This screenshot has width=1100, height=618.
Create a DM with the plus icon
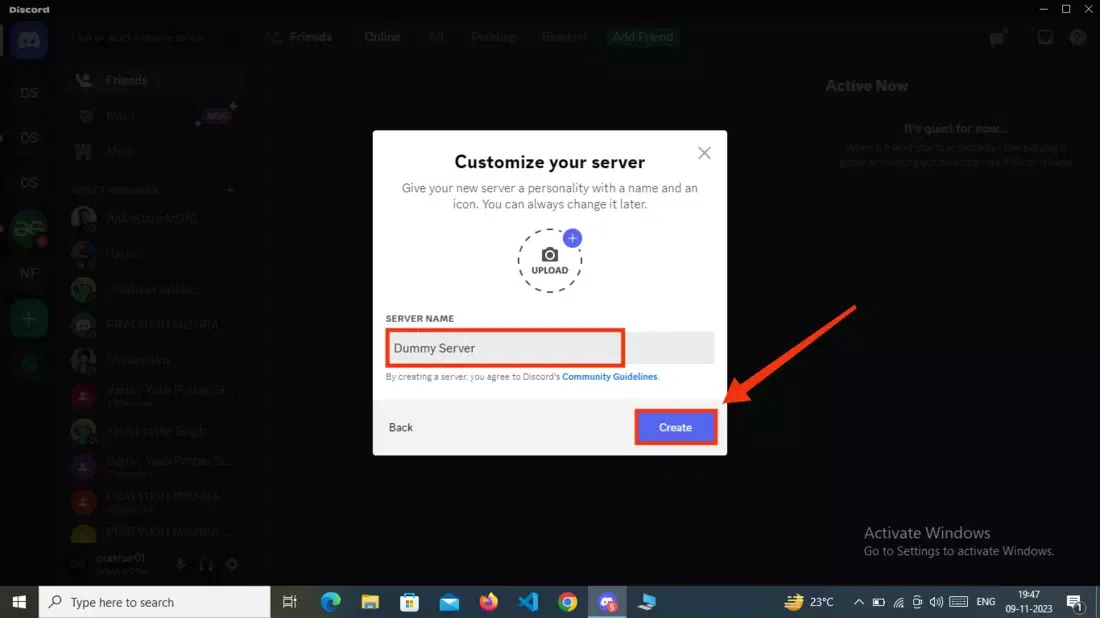[x=229, y=190]
